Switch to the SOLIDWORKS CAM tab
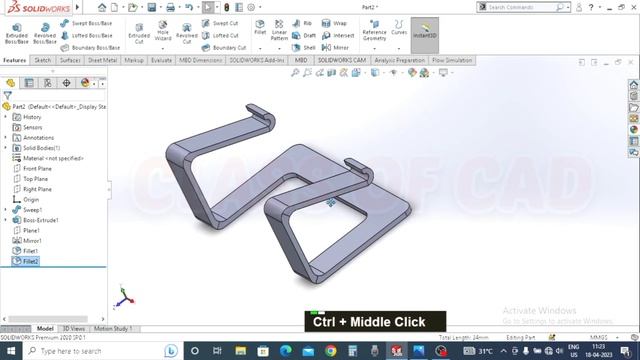 342,60
